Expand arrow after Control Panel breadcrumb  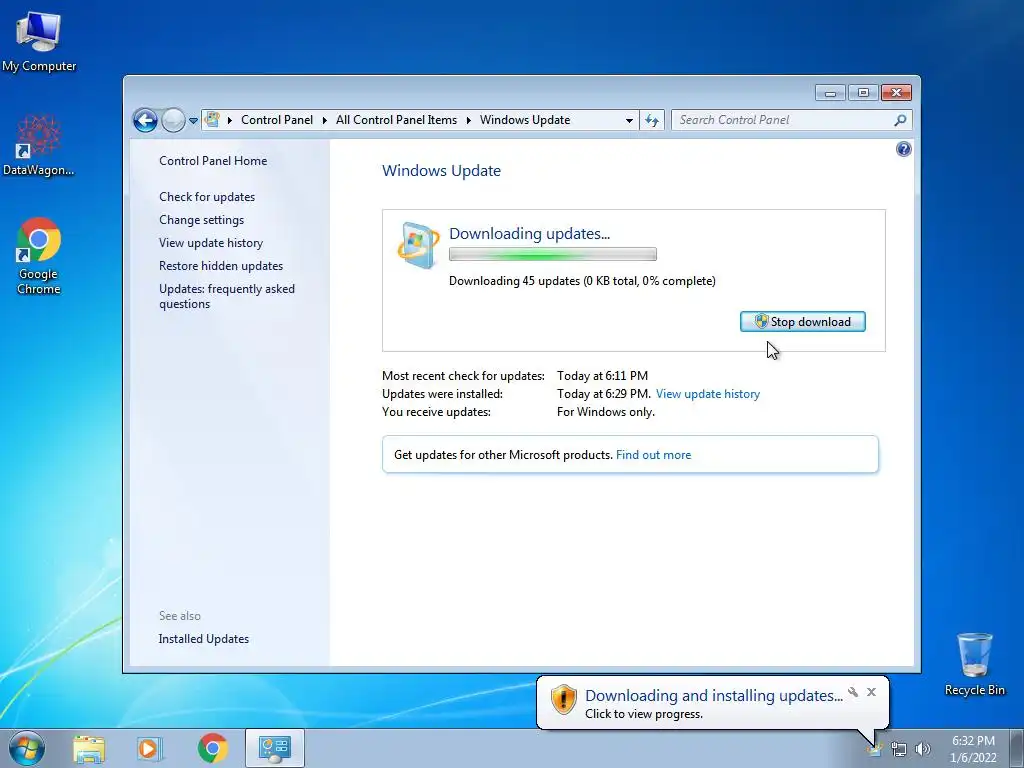click(325, 120)
